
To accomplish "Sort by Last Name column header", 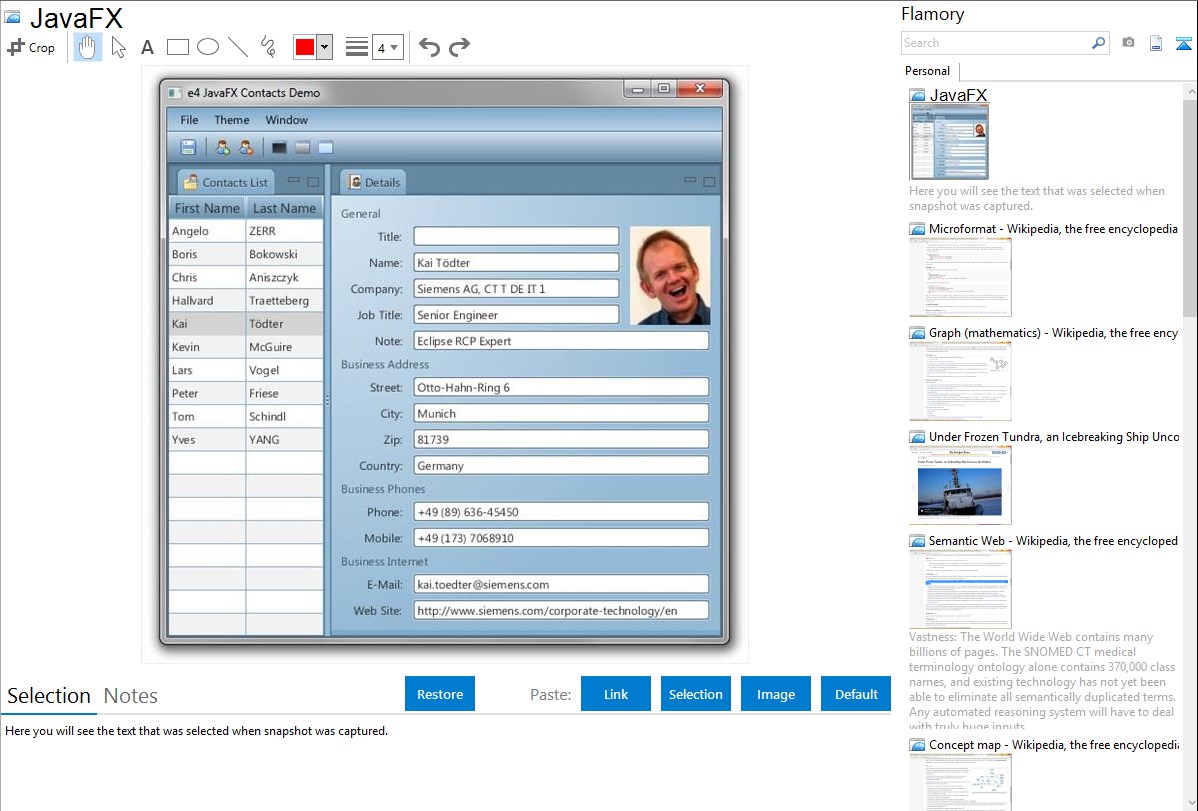I will click(x=285, y=208).
